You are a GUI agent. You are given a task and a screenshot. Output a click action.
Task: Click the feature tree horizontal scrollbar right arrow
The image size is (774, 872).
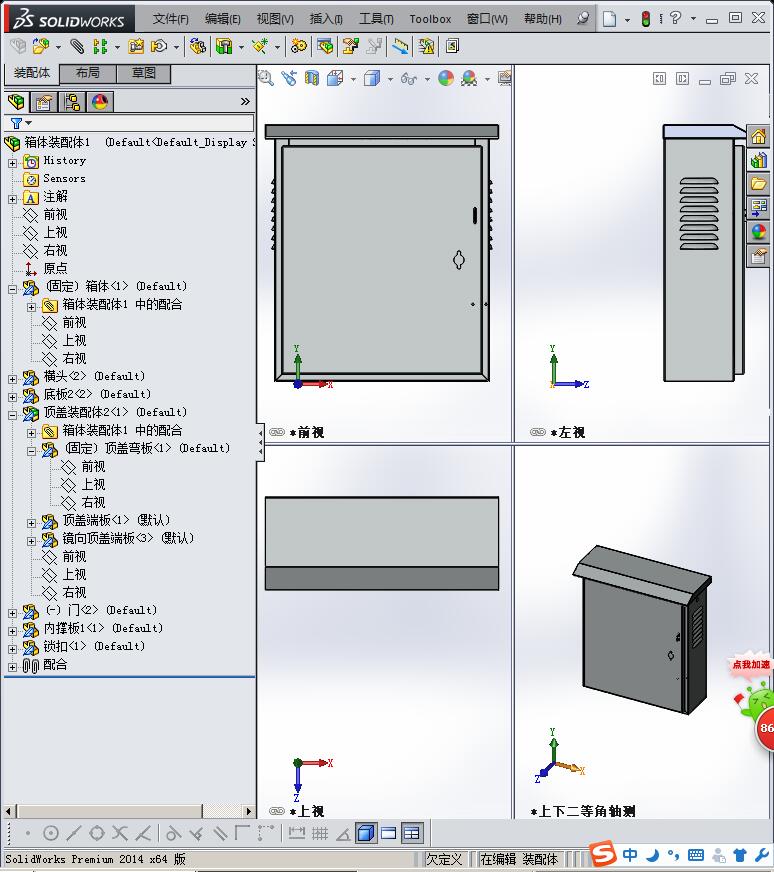coord(249,811)
